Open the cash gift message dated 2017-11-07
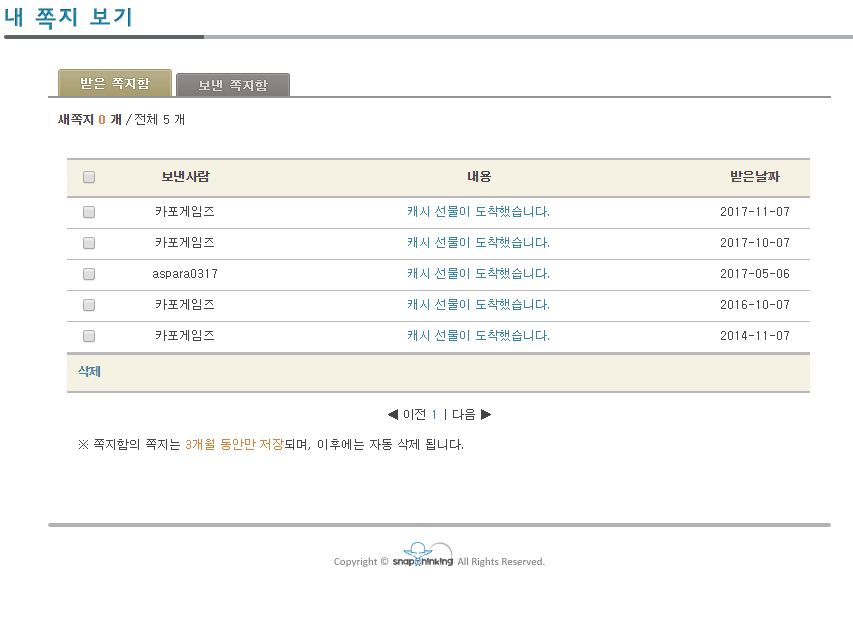Viewport: 853px width, 631px height. [478, 212]
